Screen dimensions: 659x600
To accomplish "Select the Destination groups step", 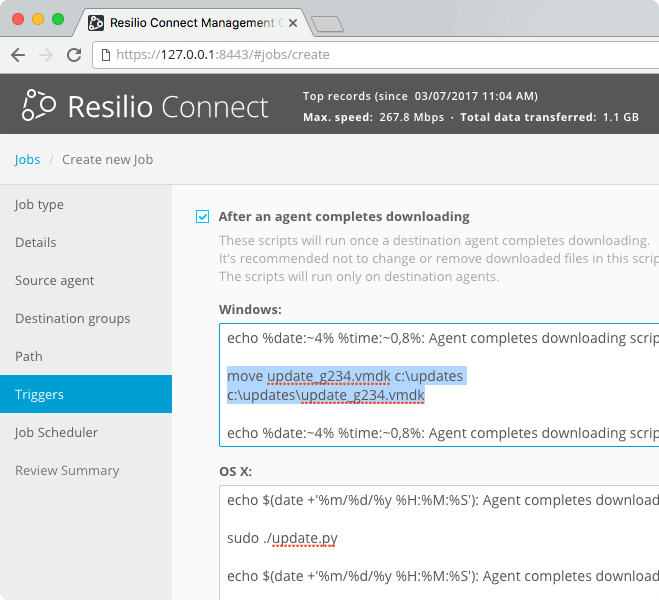I will (x=86, y=318).
